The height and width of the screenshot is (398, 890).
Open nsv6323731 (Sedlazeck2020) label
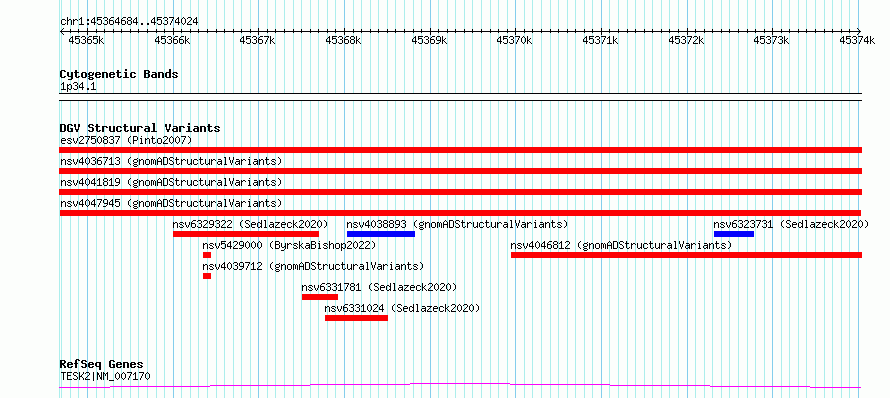pos(791,224)
